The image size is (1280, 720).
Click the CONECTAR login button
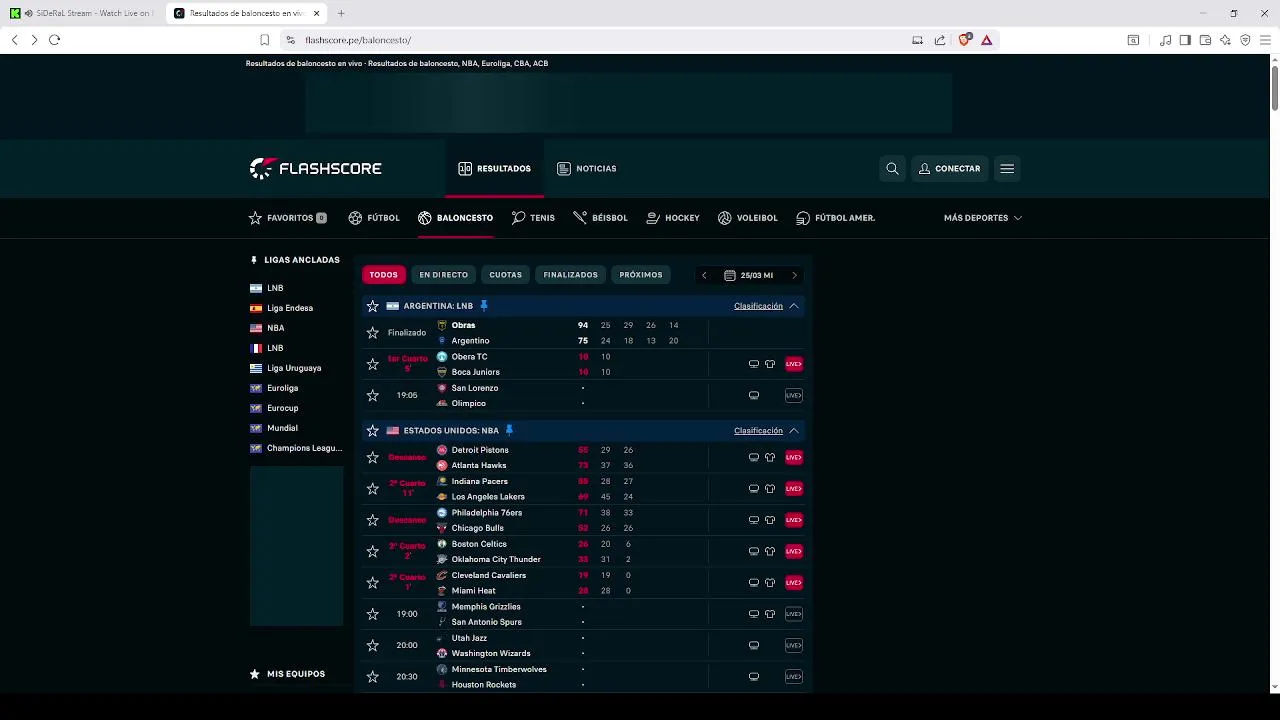click(x=950, y=169)
